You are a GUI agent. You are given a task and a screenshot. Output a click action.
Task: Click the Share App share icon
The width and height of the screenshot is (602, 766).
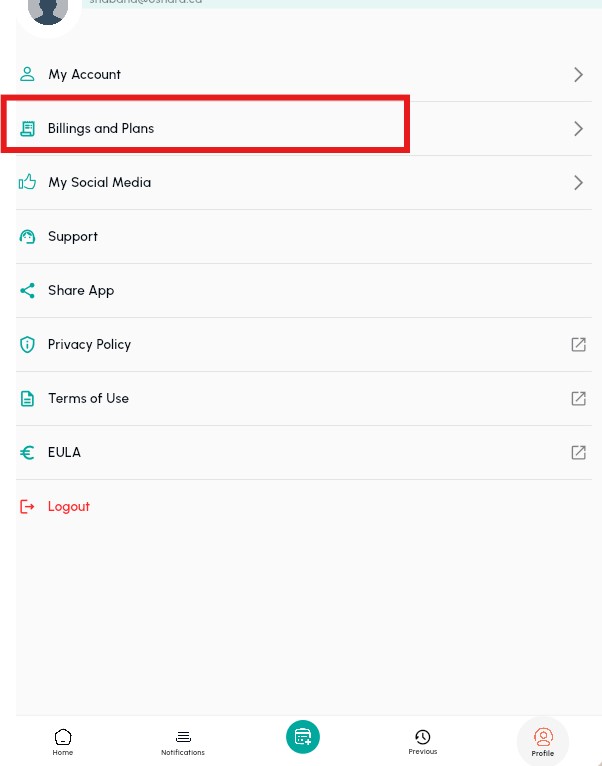coord(28,291)
